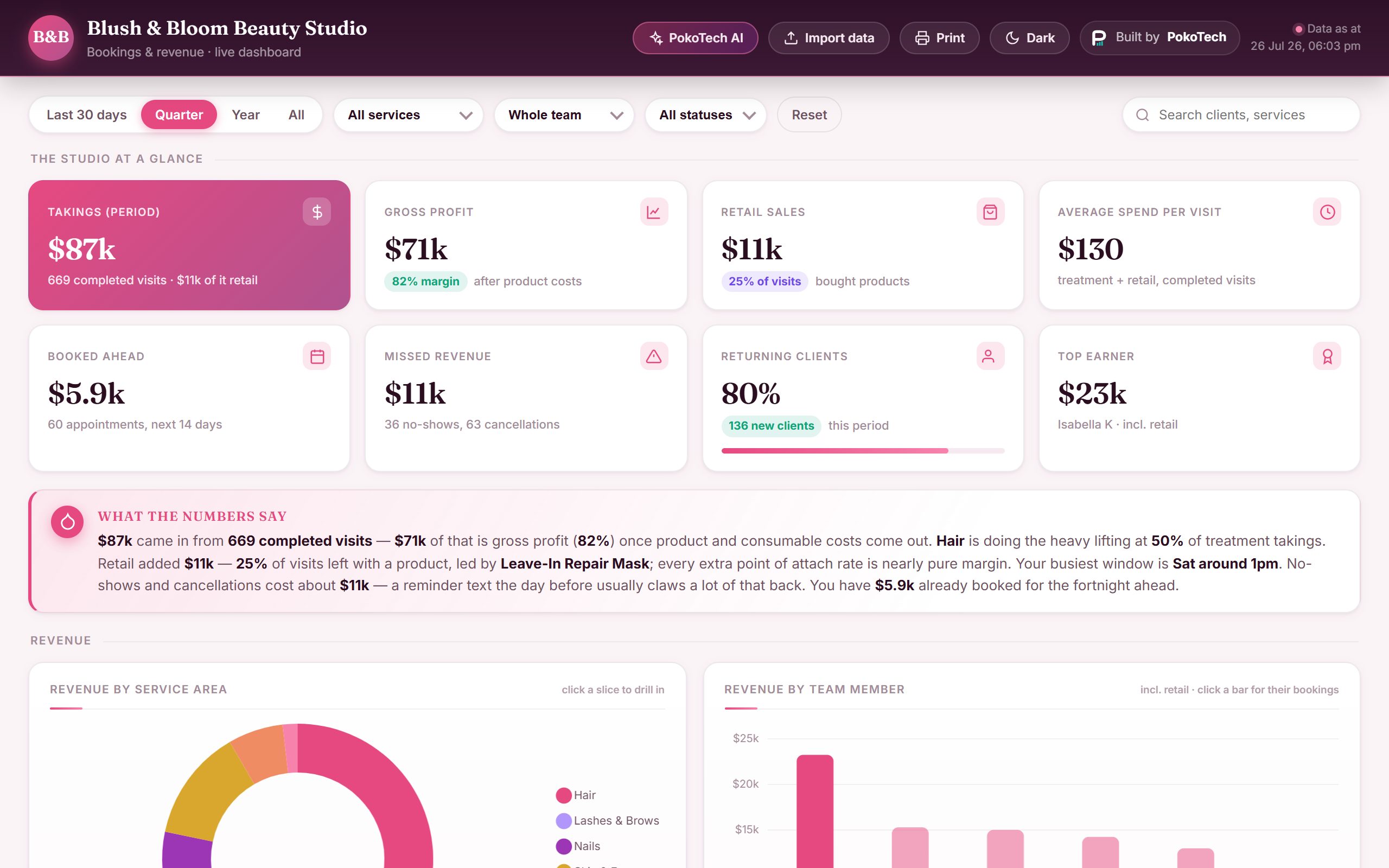Click the pink live data status dot

pos(1298,29)
